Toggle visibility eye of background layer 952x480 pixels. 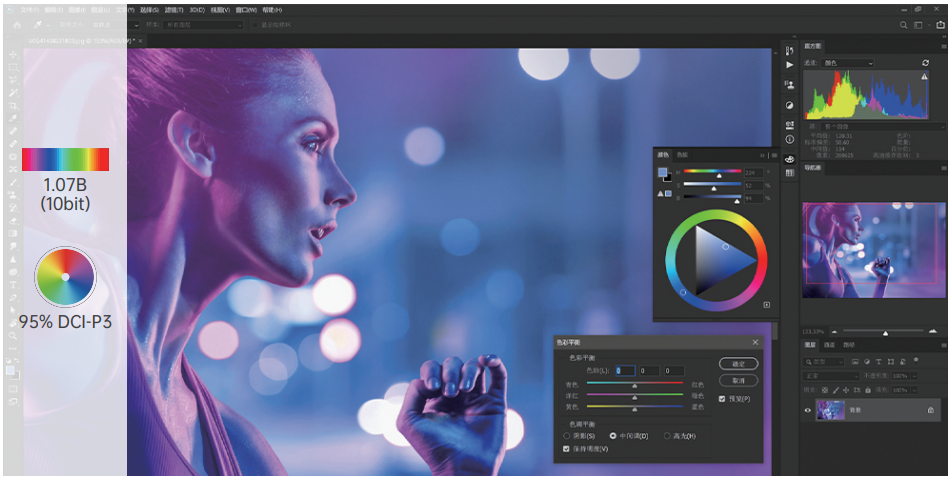click(808, 410)
